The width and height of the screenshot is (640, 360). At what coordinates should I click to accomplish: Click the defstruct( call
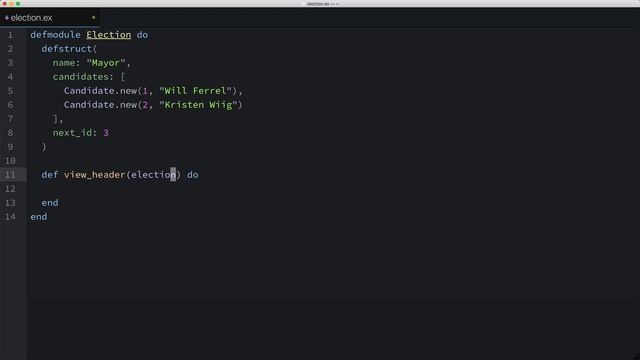coord(69,49)
